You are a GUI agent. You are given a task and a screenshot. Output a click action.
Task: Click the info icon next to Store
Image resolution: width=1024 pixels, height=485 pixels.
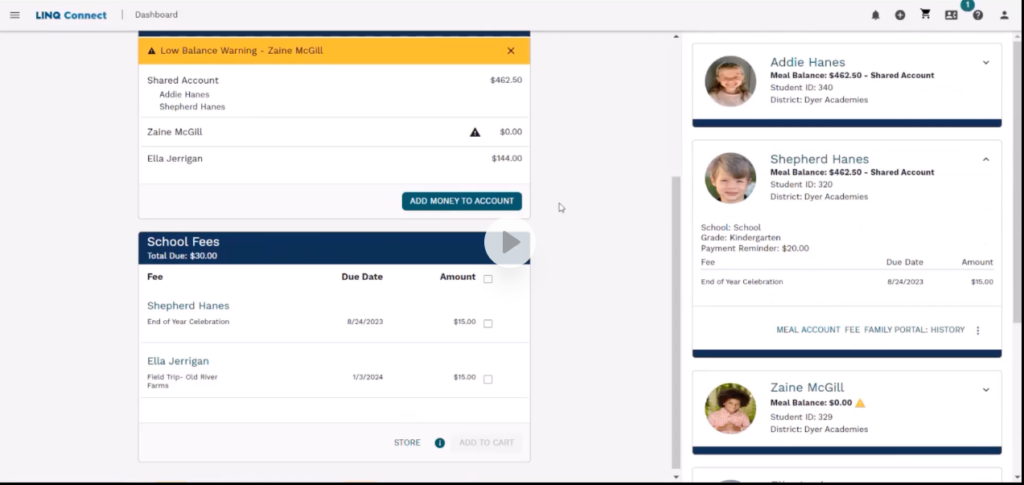pyautogui.click(x=439, y=443)
